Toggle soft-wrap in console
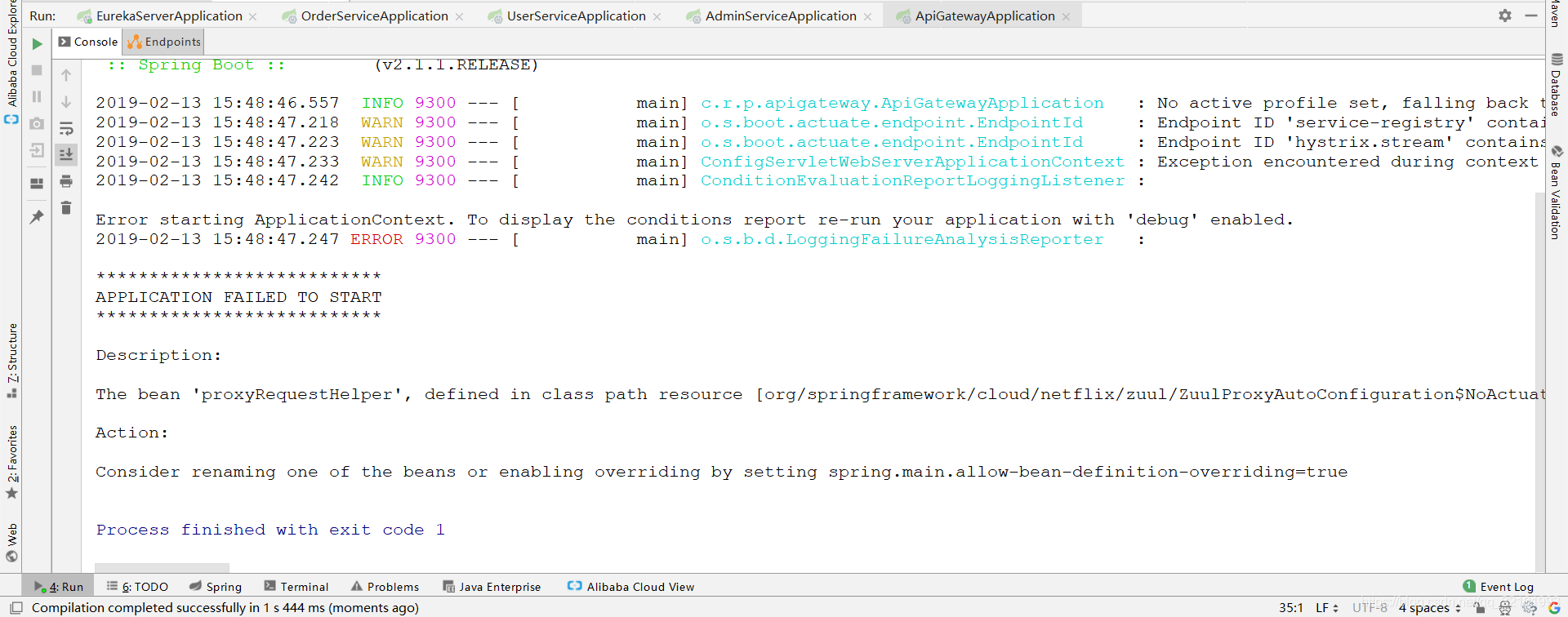Image resolution: width=1568 pixels, height=617 pixels. 66,128
